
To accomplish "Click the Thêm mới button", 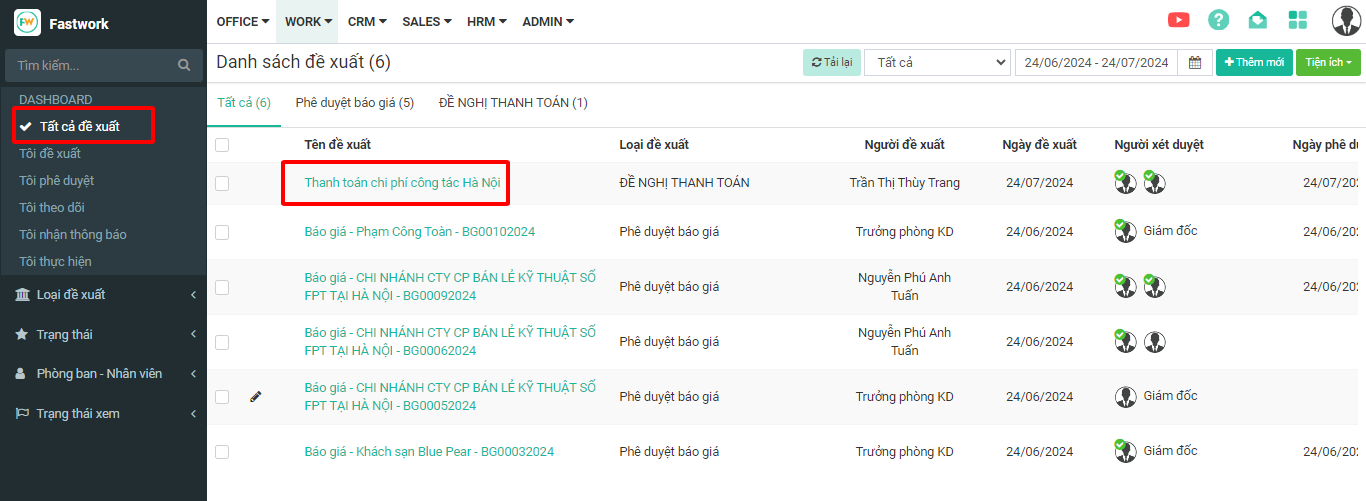I will 1253,63.
